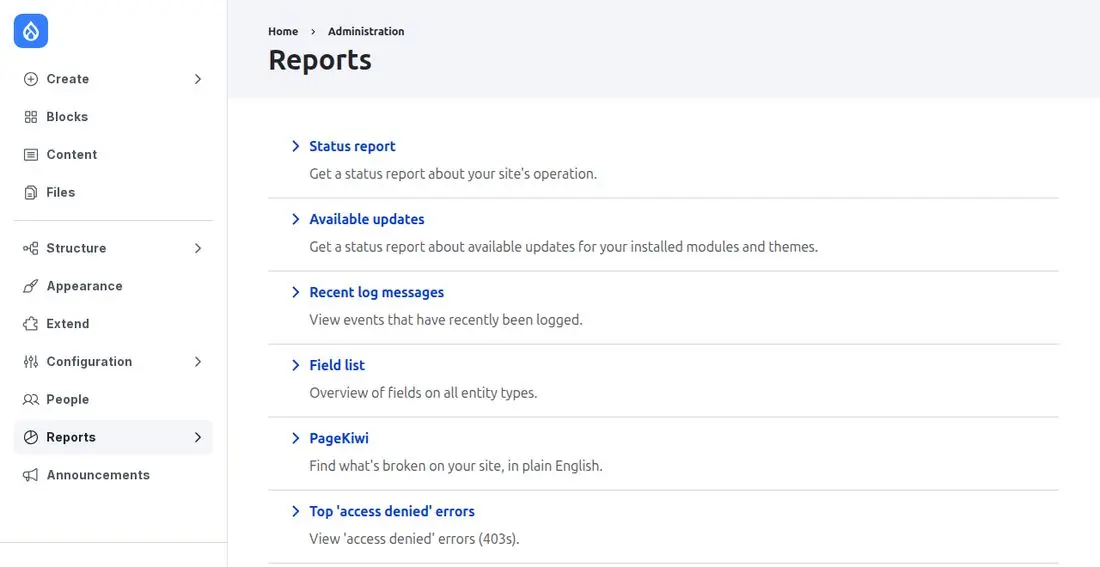
Task: Click the Home breadcrumb link
Action: pos(283,32)
